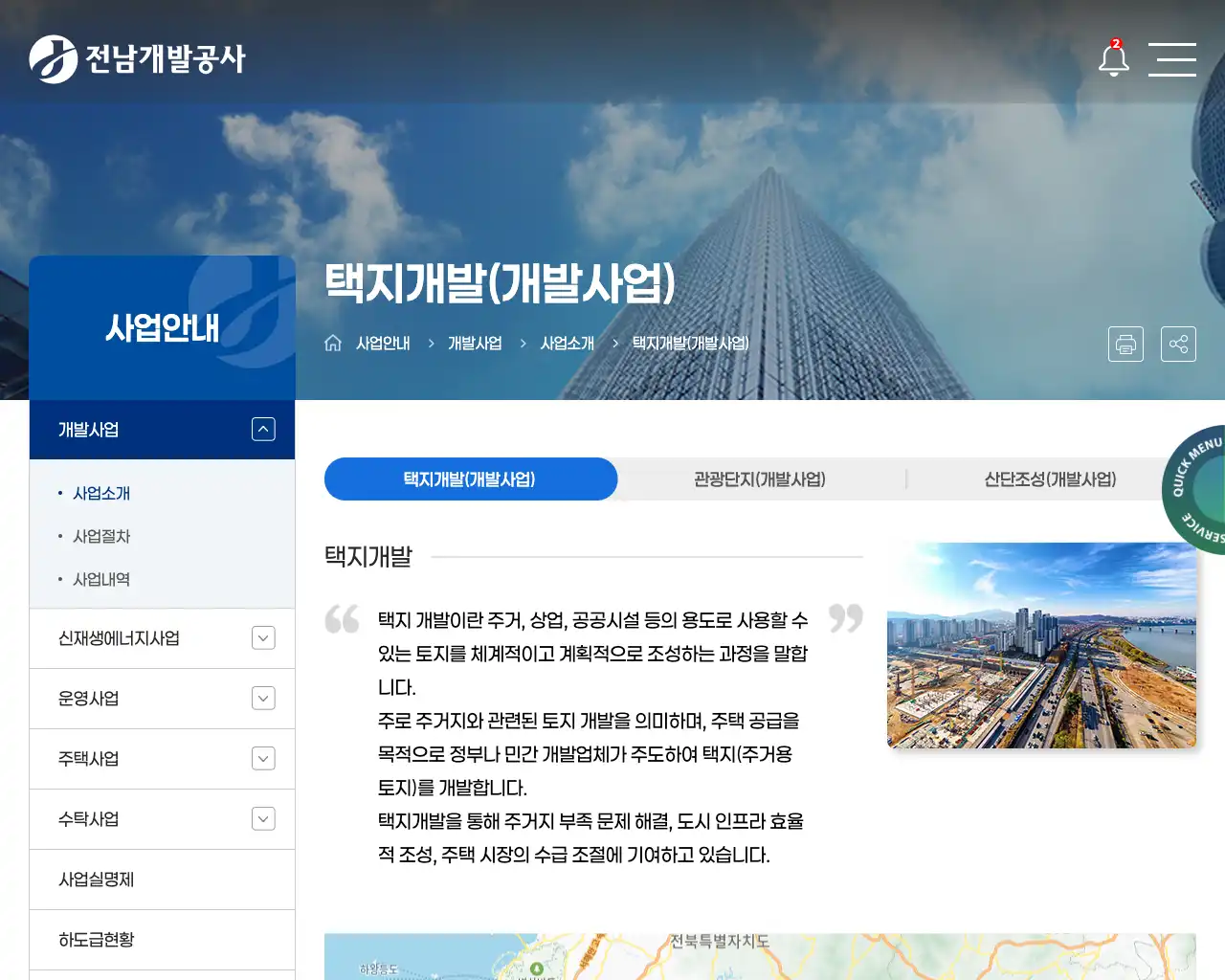Click the 택지개발(개발사업) page title
This screenshot has height=980, width=1225.
click(x=500, y=283)
